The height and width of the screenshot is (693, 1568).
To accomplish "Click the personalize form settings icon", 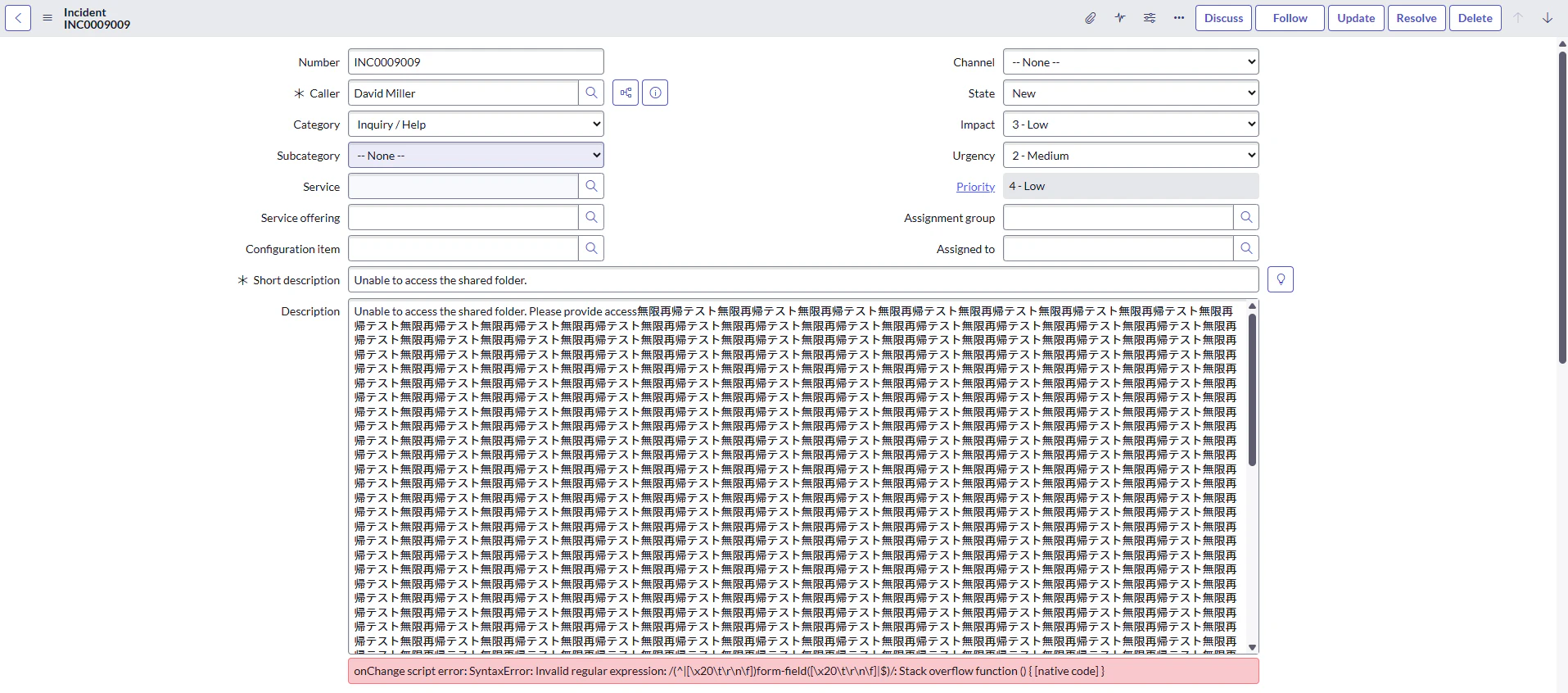I will [1150, 18].
